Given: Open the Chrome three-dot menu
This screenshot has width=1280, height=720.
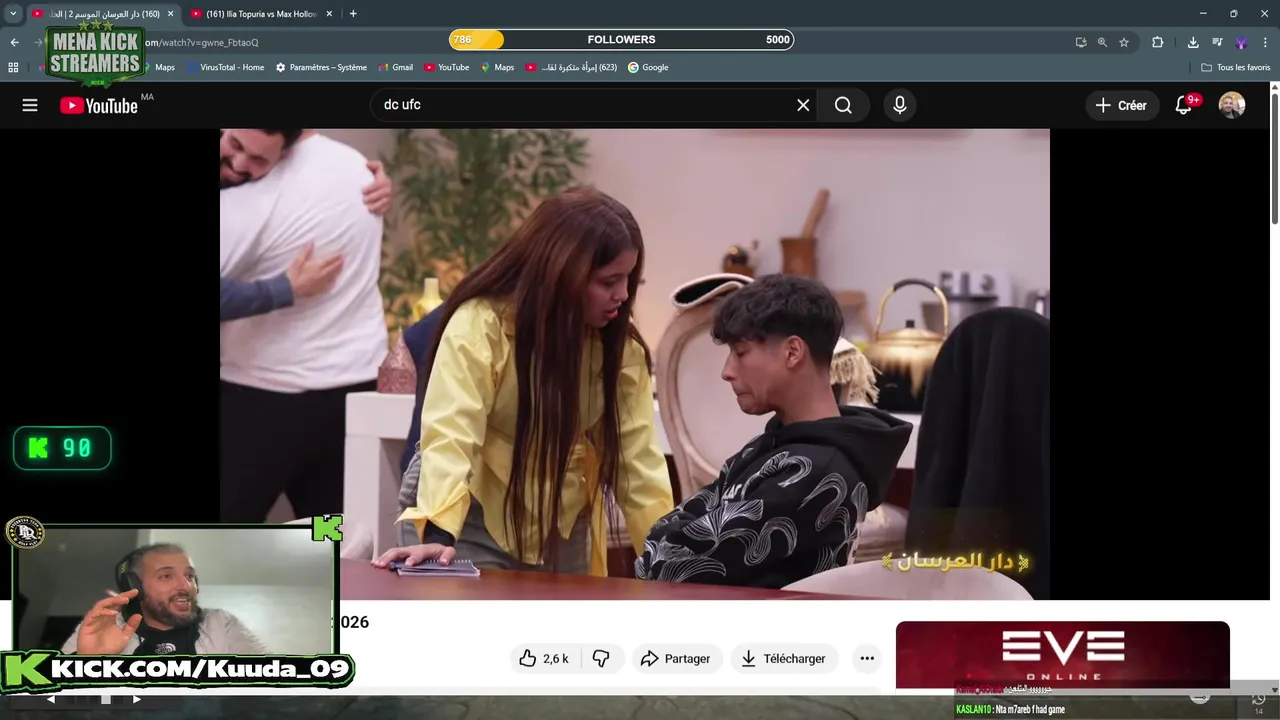Looking at the screenshot, I should [1266, 42].
